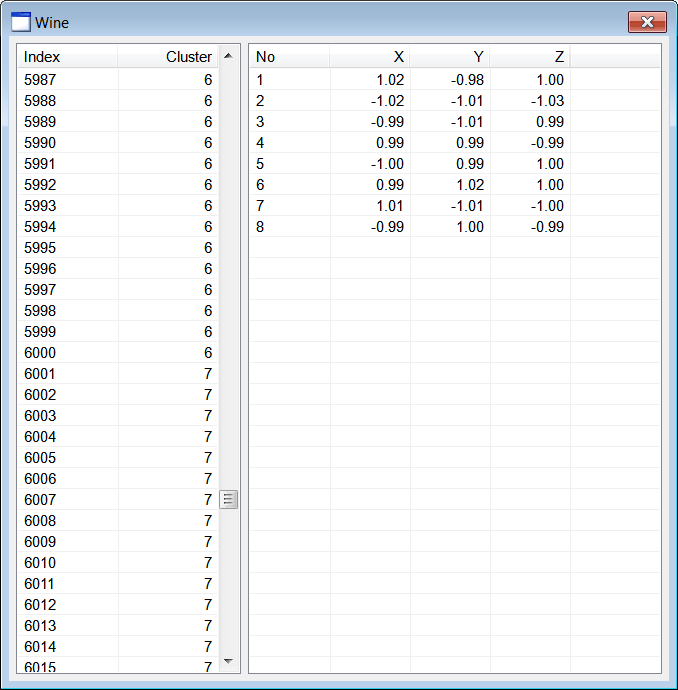The height and width of the screenshot is (690, 678).
Task: Select row No 5 in right table
Action: 455,164
